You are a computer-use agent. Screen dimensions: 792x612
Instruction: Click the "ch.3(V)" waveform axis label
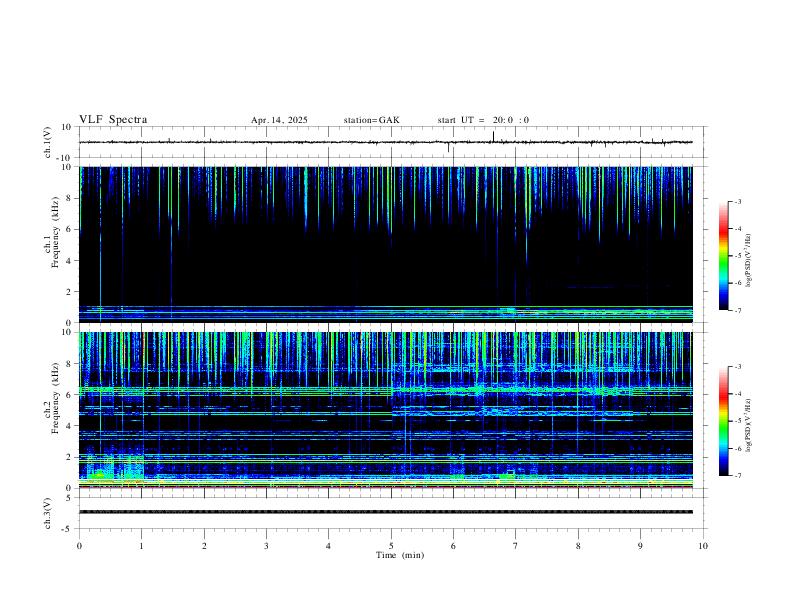coord(48,513)
